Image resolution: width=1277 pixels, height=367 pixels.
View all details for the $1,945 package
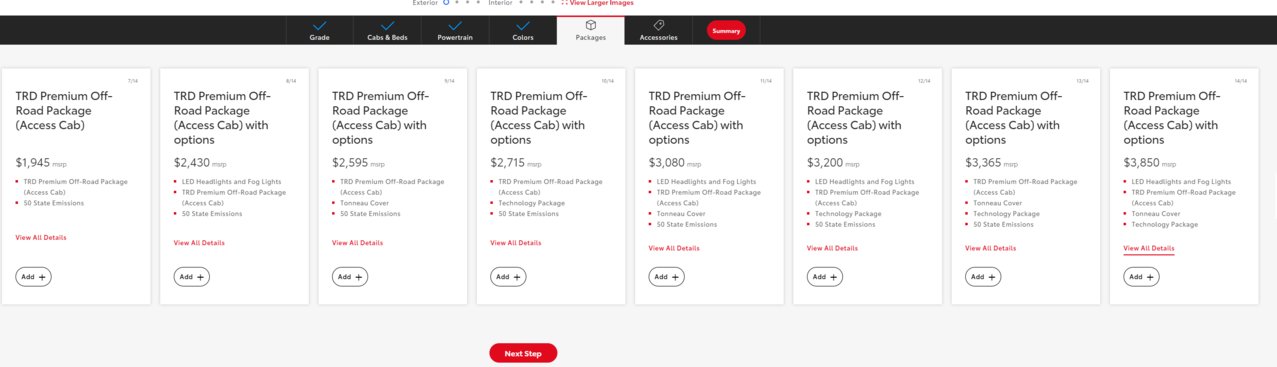[41, 238]
